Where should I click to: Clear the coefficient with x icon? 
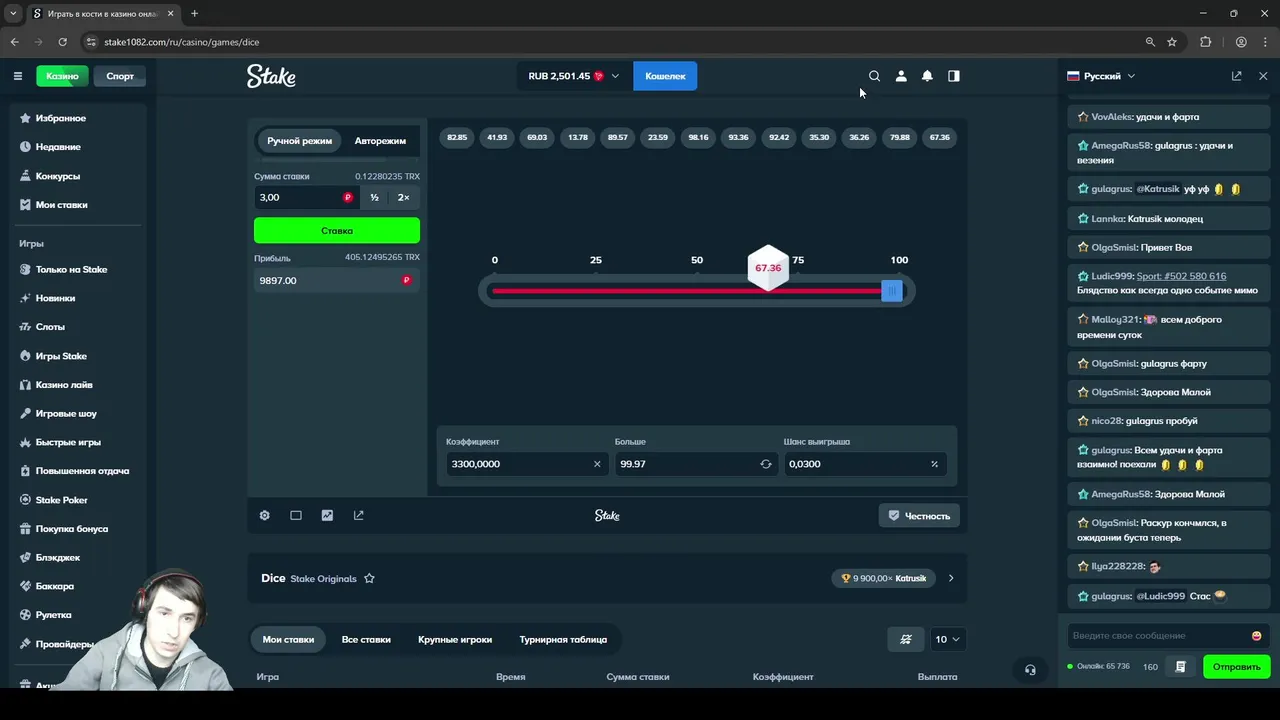597,464
